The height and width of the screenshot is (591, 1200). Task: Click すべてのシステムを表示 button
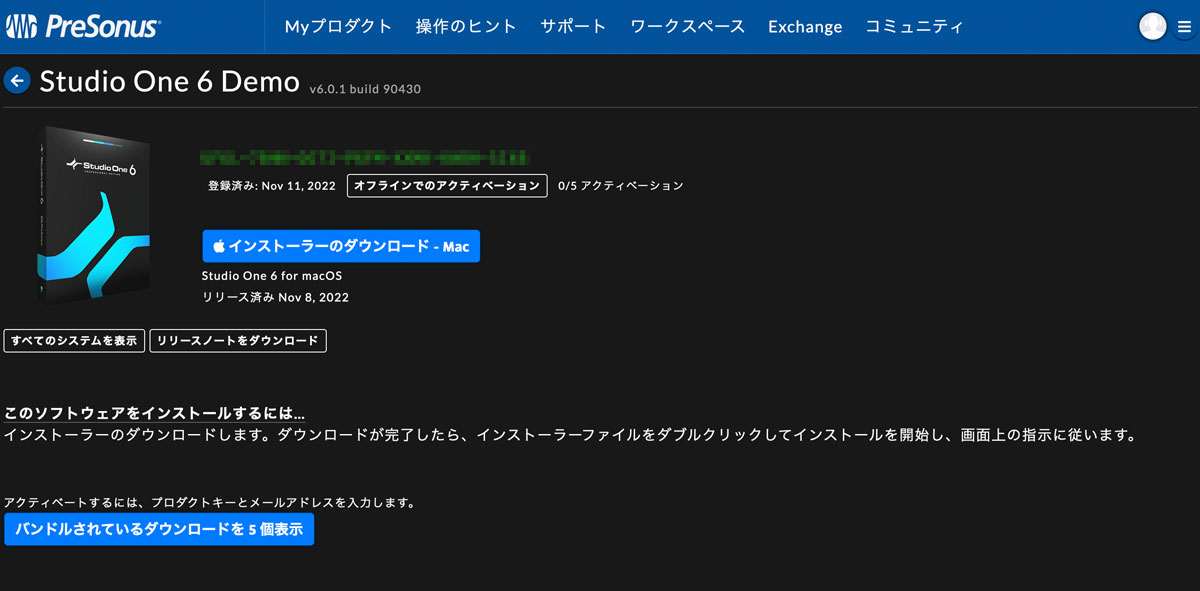point(75,341)
